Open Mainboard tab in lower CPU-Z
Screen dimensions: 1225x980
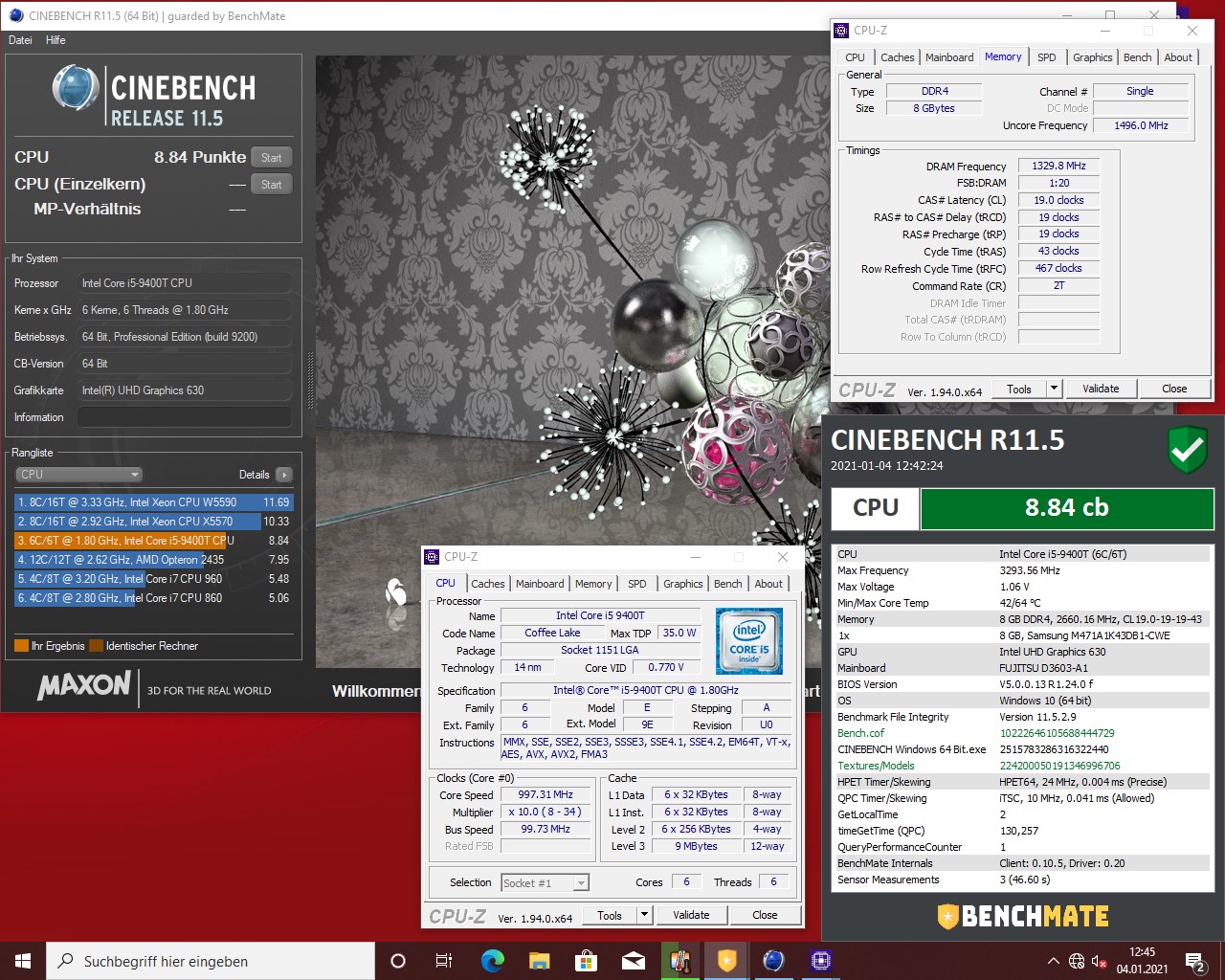click(x=540, y=584)
